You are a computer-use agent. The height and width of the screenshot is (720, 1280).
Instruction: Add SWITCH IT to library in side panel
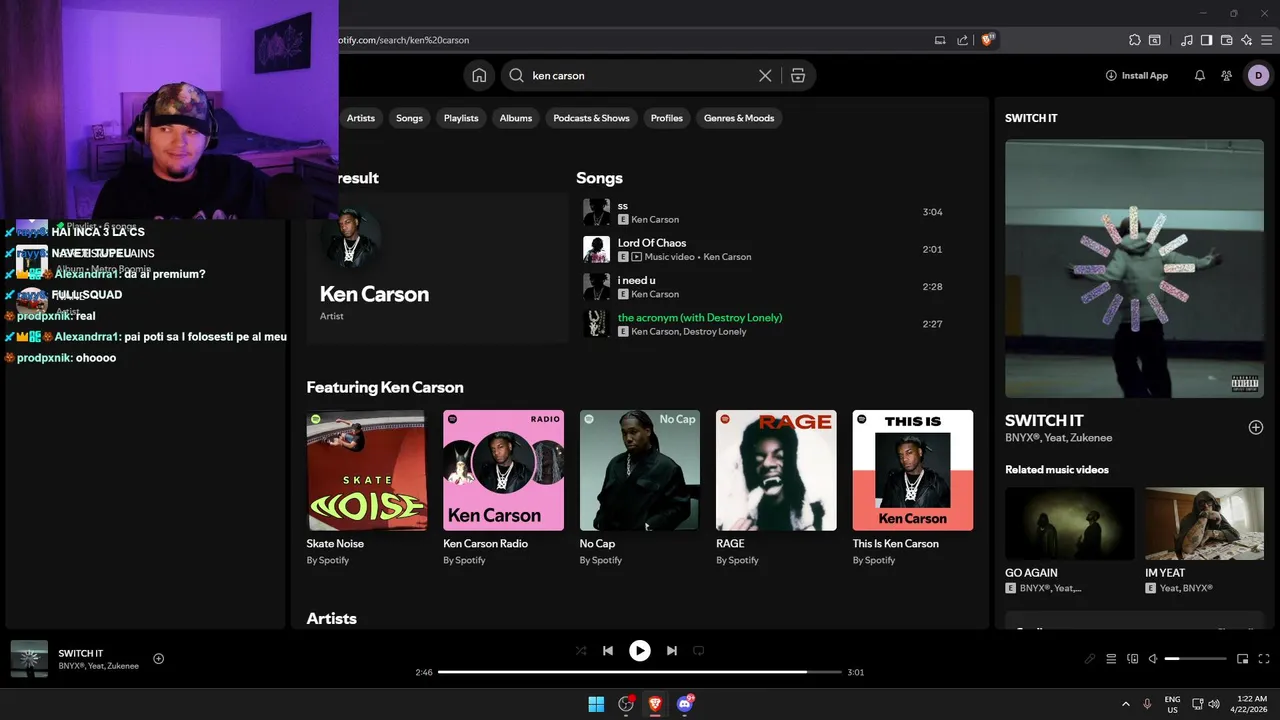pos(1256,427)
